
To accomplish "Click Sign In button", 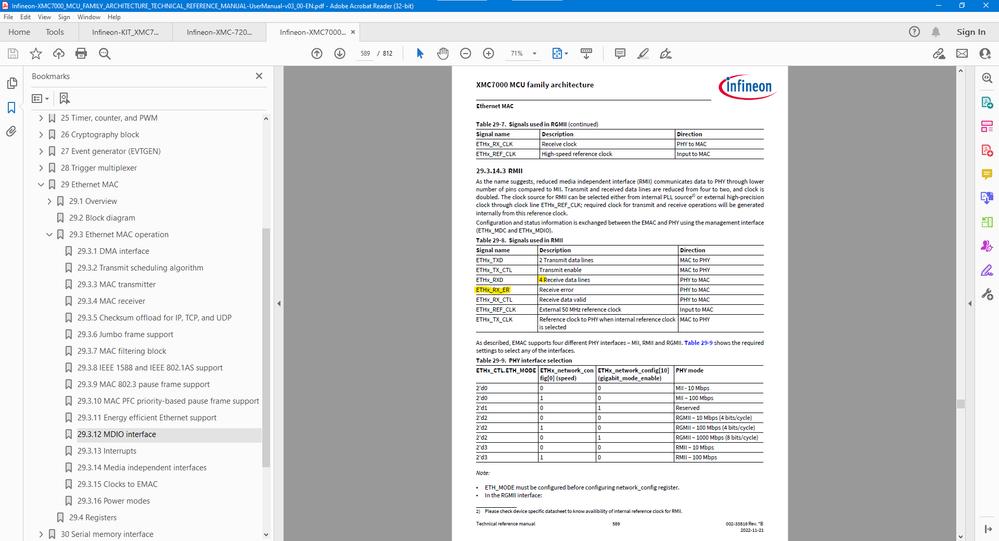I will pos(971,32).
